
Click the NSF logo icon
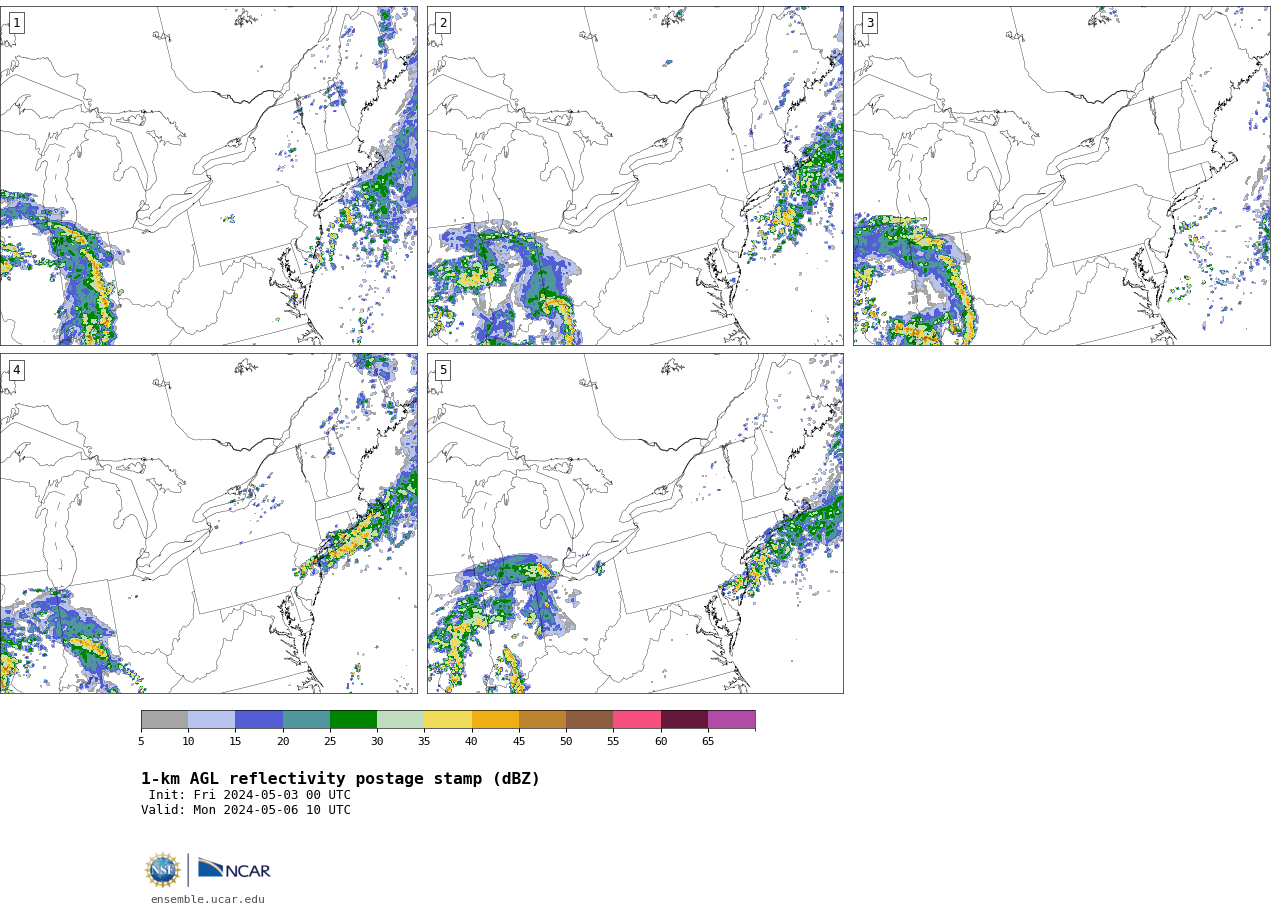[163, 870]
